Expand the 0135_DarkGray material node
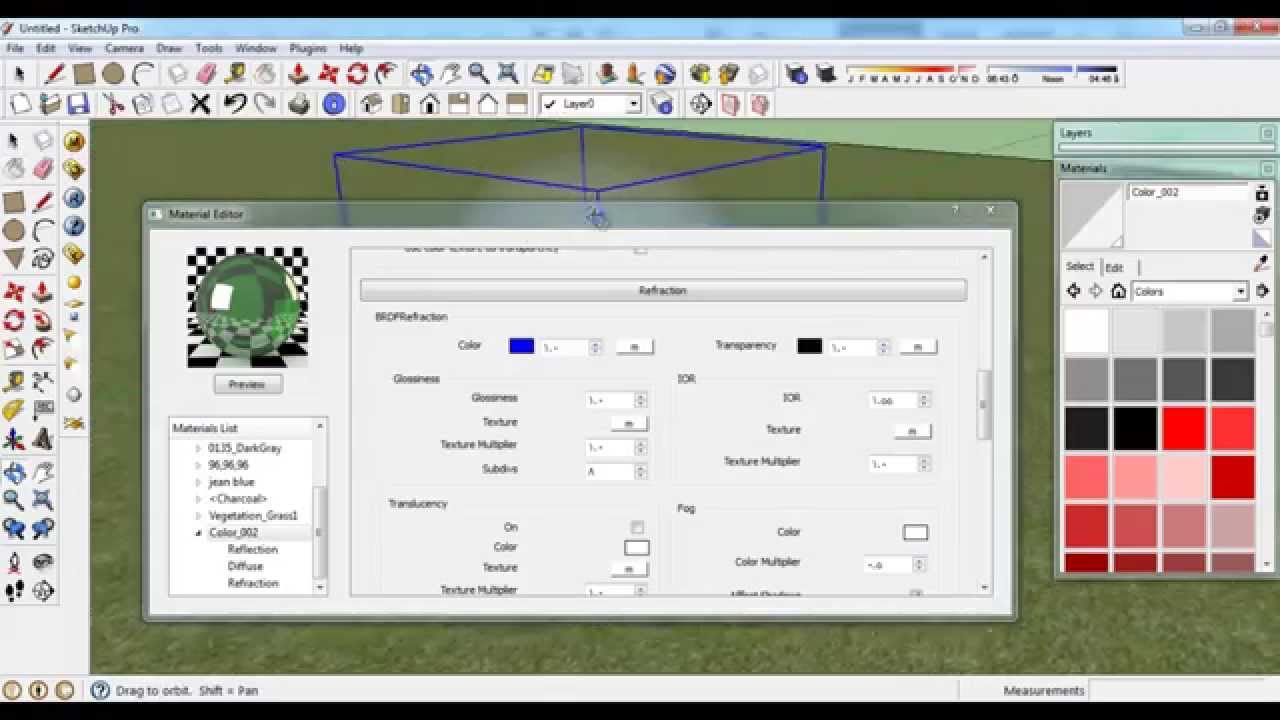Screen dimensions: 1280x720 click(199, 448)
